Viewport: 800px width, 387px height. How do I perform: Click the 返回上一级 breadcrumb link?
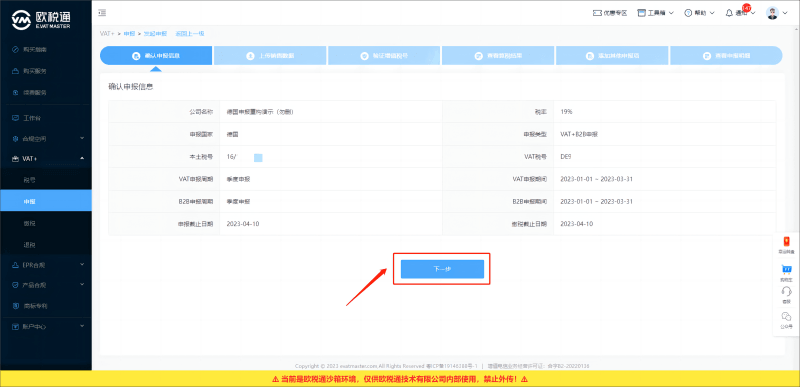coord(190,34)
